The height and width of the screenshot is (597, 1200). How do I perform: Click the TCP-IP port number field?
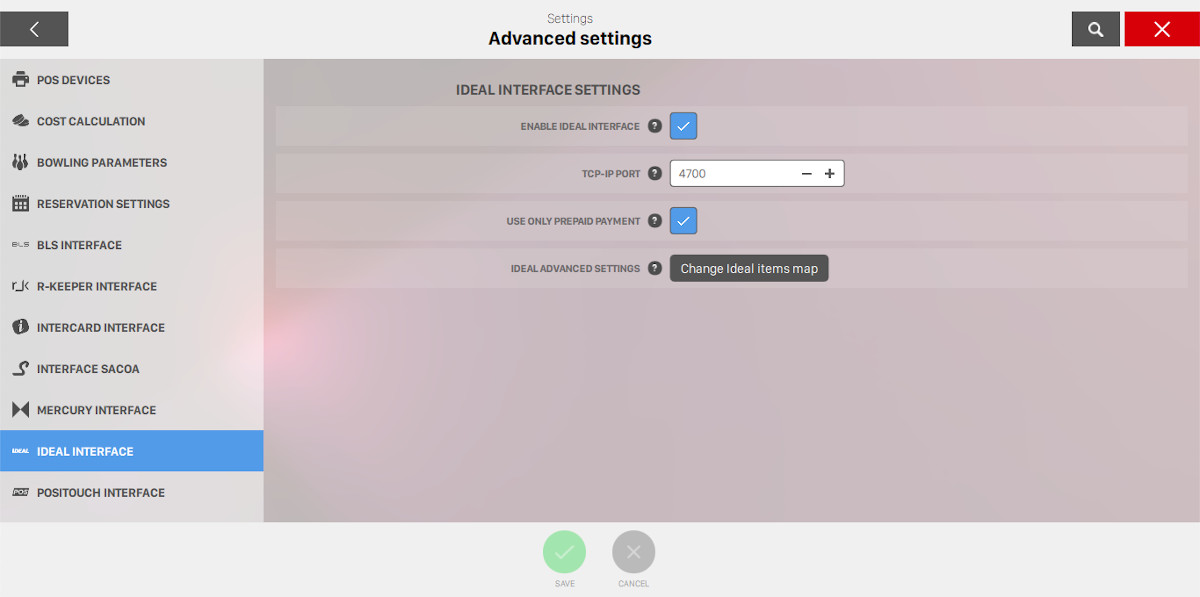point(732,174)
